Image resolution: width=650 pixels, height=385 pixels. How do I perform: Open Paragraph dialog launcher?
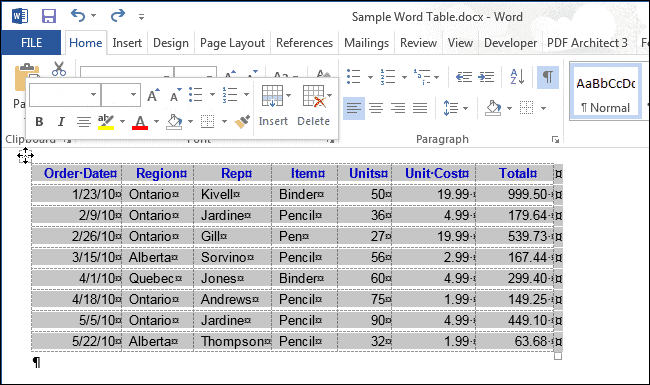click(555, 140)
